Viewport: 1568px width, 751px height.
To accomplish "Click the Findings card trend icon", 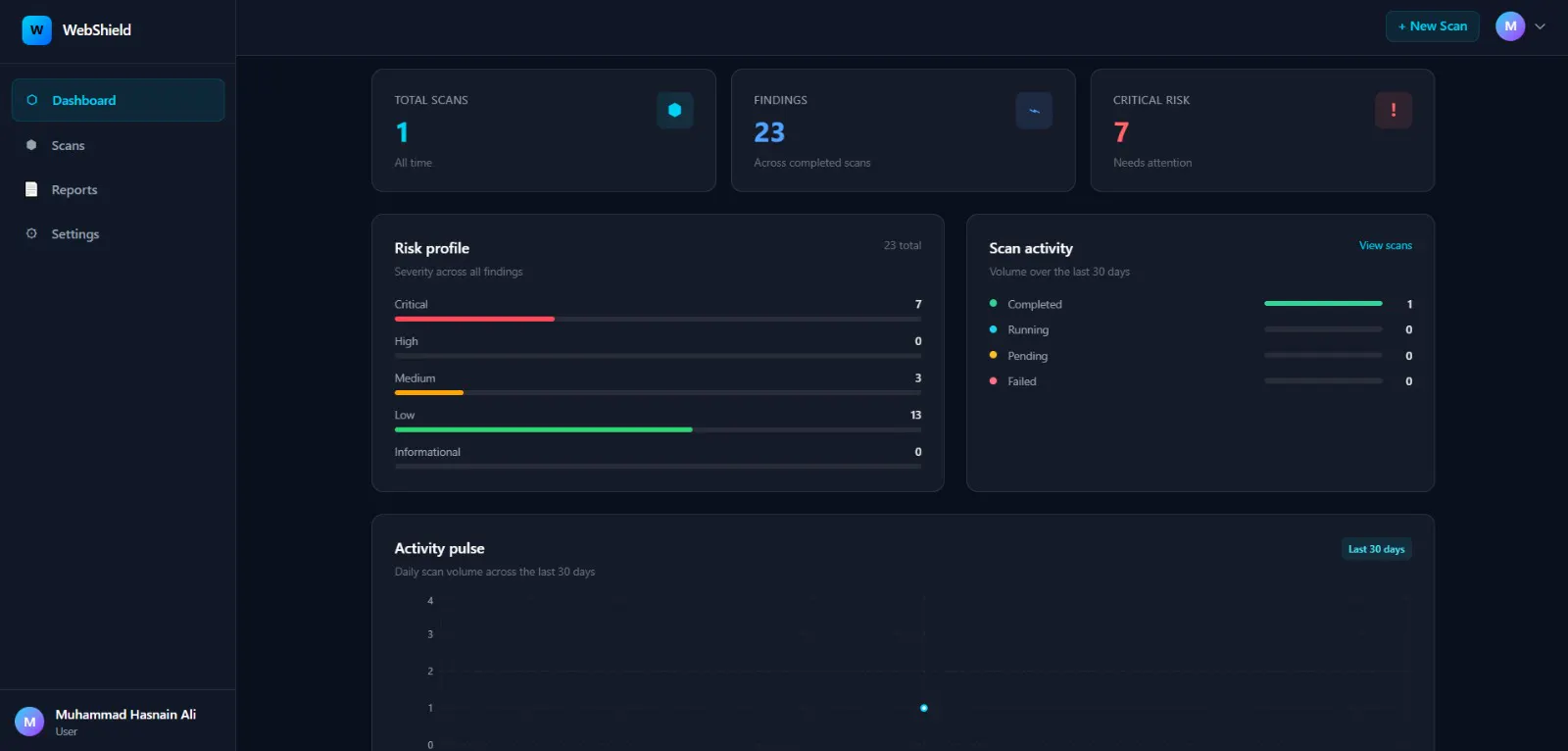I will click(1034, 110).
